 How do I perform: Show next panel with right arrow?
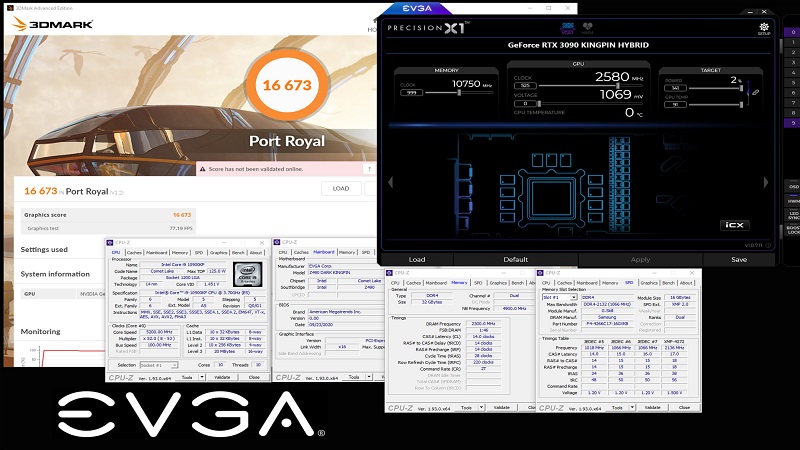tap(765, 182)
